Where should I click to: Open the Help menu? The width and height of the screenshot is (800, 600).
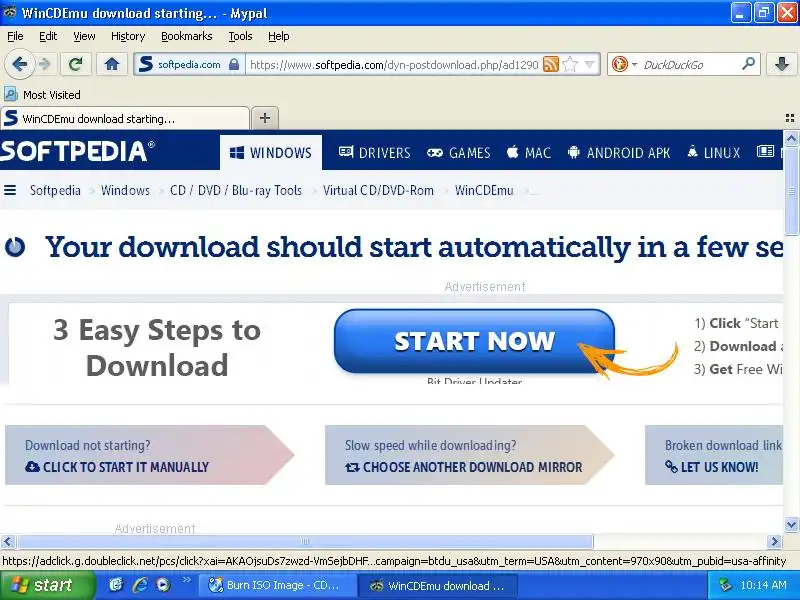click(279, 36)
